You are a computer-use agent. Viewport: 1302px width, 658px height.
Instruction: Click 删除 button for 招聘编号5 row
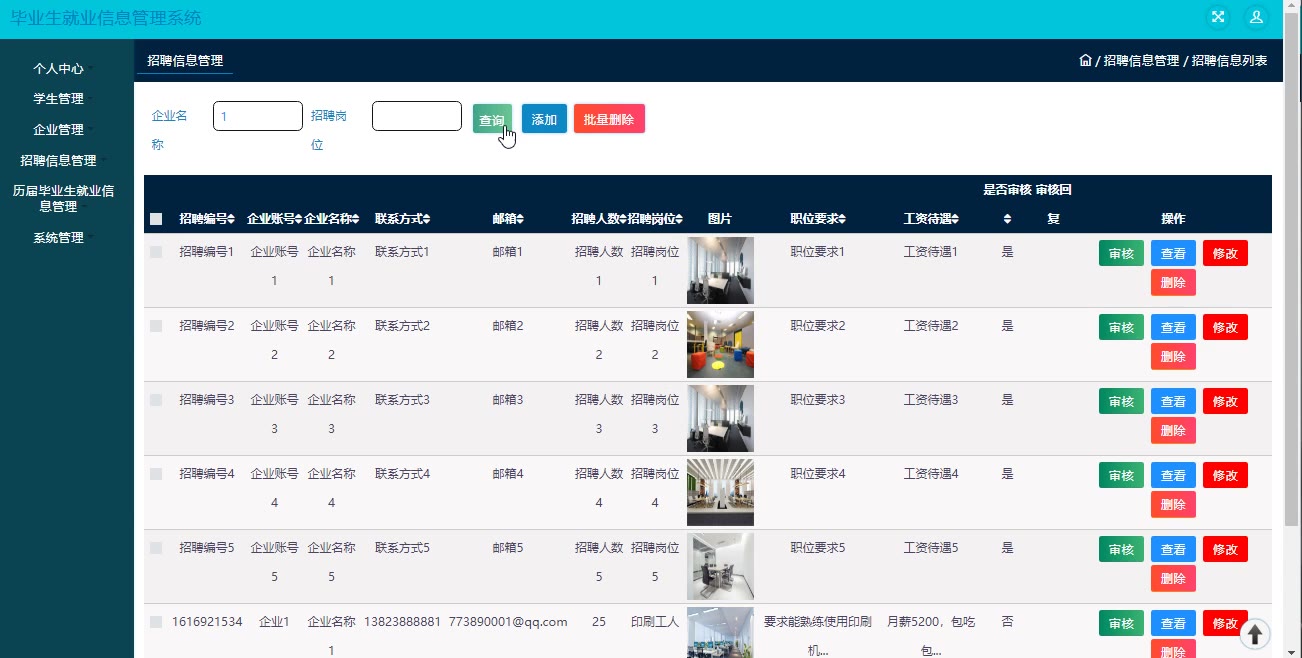click(x=1173, y=578)
